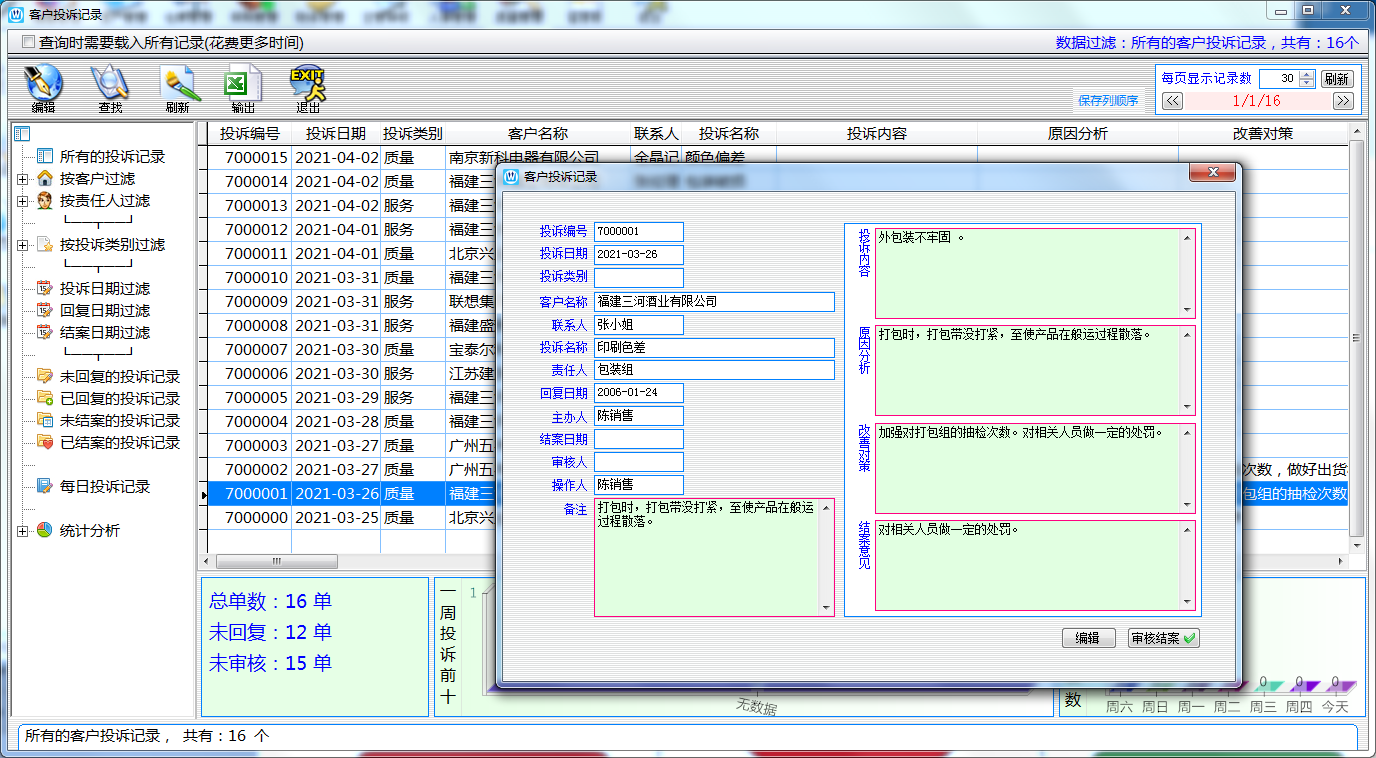Select 按客户过滤 tree node

tap(97, 178)
